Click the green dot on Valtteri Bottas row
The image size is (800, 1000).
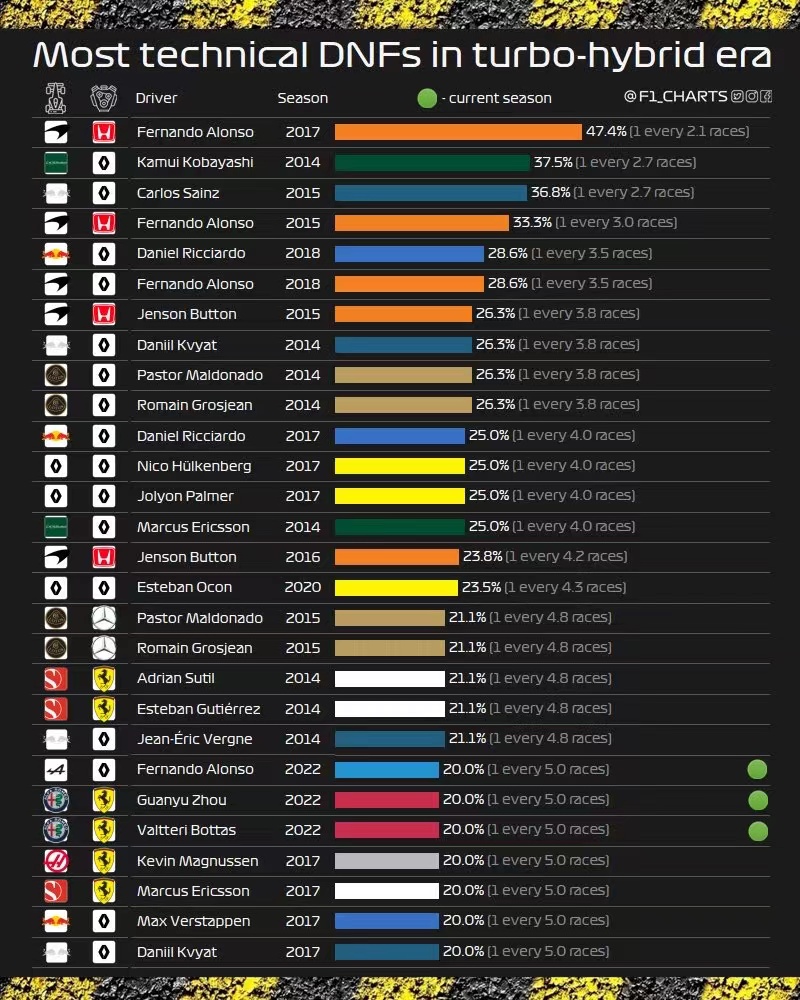758,830
